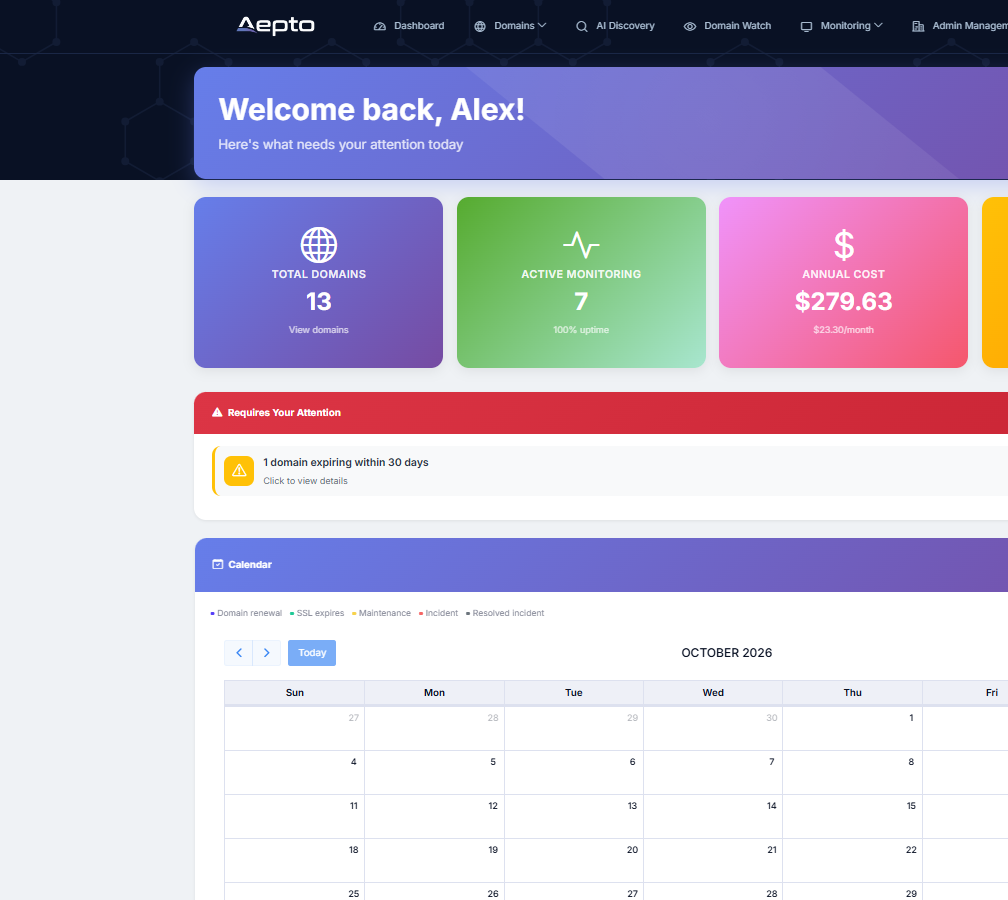Click the Maintenance legend dot
The height and width of the screenshot is (900, 1008).
[354, 613]
